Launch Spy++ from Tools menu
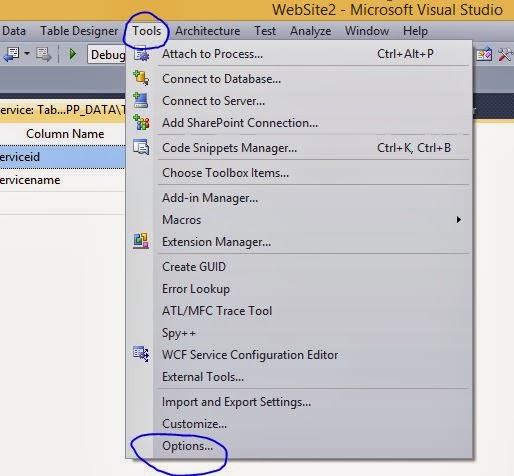The height and width of the screenshot is (476, 514). [x=299, y=333]
